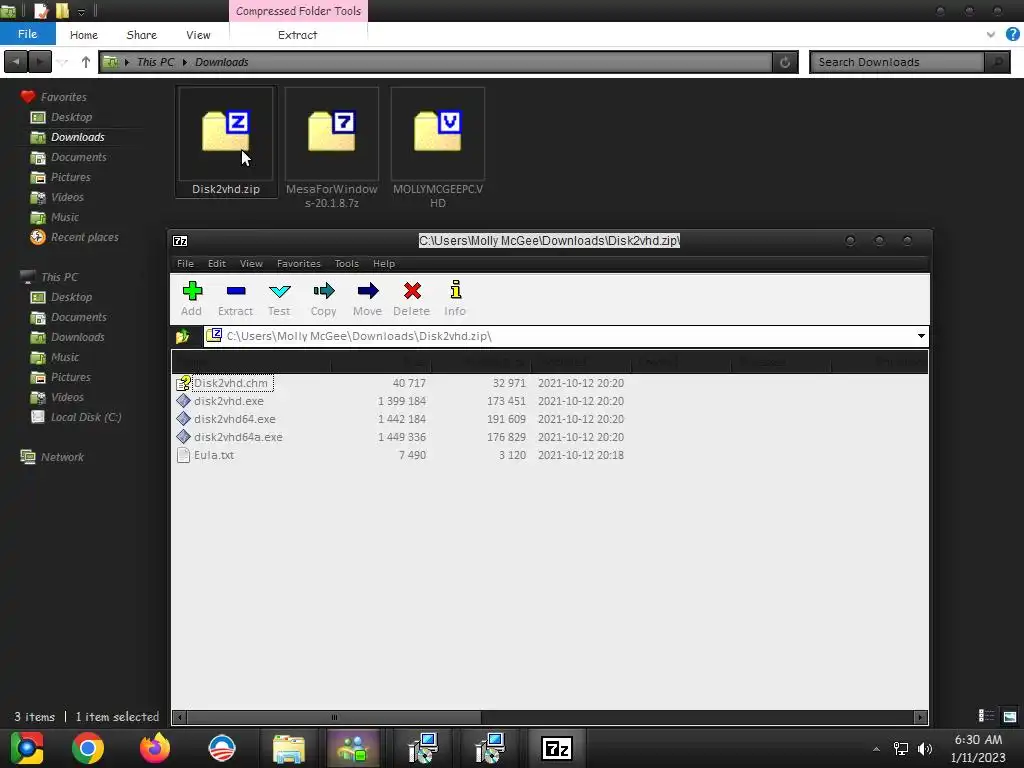Click the Move icon in 7-Zip toolbar
Image resolution: width=1024 pixels, height=768 pixels.
click(368, 291)
